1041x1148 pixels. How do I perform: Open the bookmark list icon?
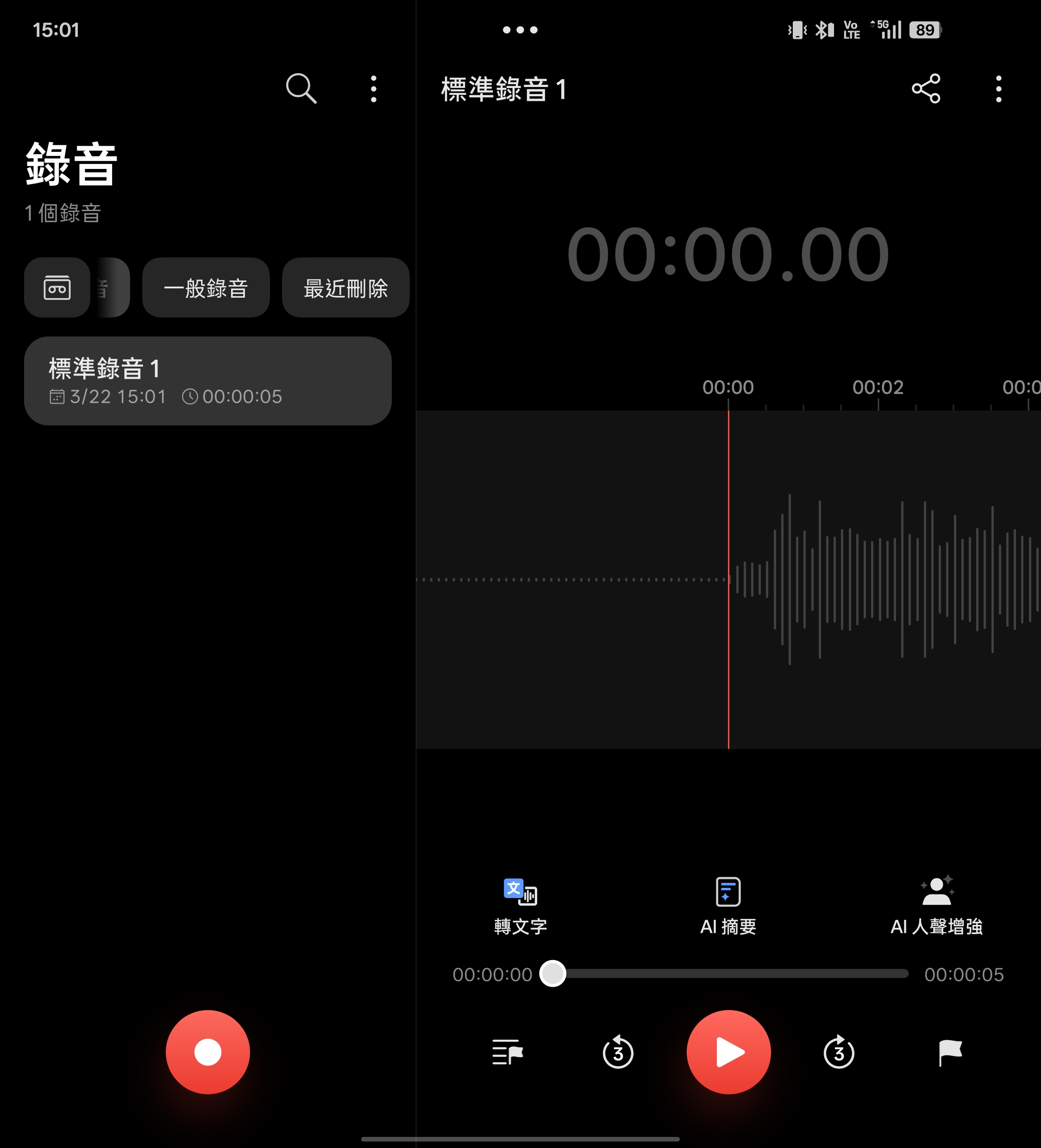point(507,1051)
